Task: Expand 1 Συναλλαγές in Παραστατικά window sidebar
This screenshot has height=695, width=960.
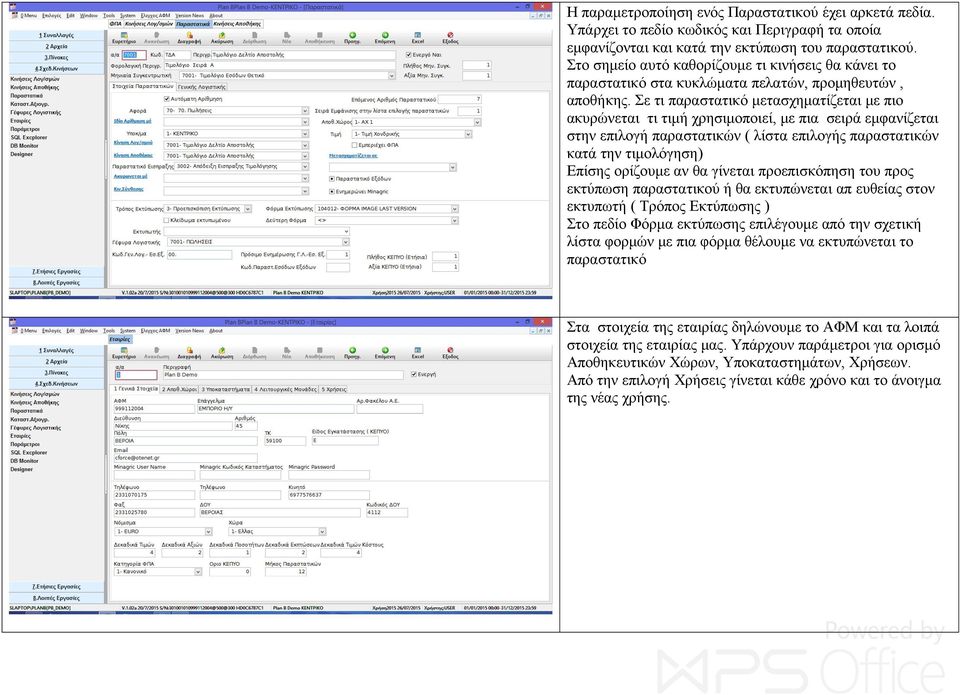Action: [x=56, y=36]
